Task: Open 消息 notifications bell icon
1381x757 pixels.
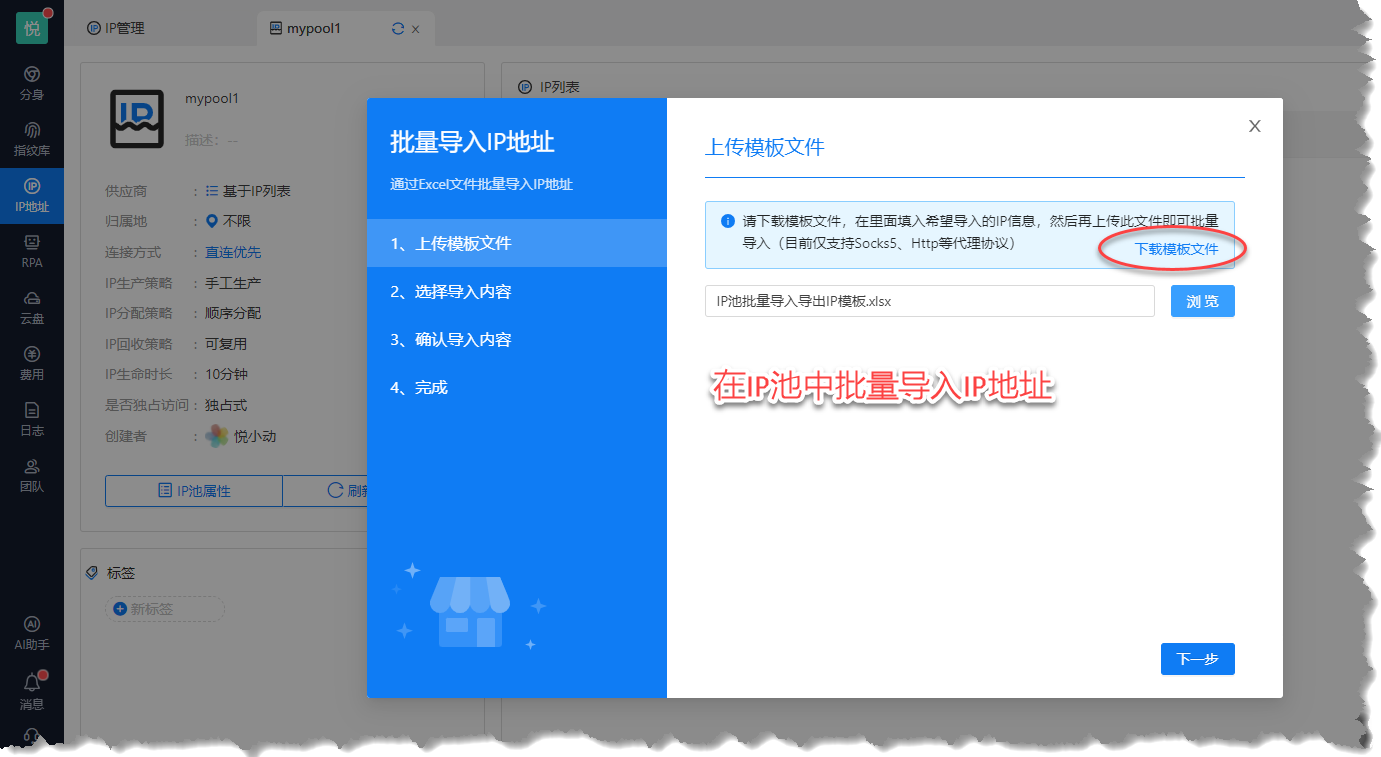Action: (x=32, y=690)
